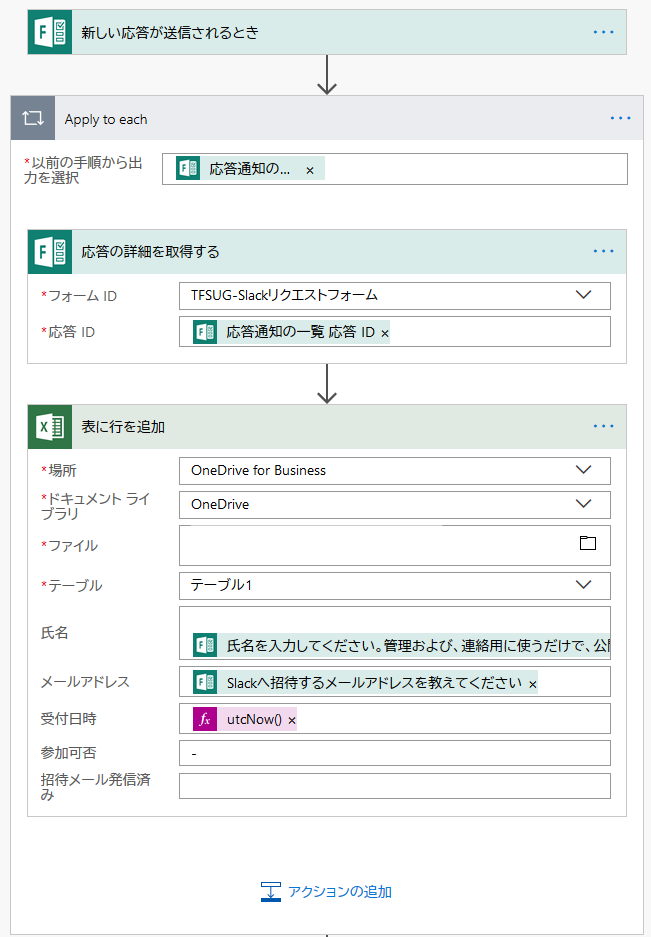The width and height of the screenshot is (651, 937).
Task: Click the Forms icon in the 氏名 token
Action: [205, 645]
